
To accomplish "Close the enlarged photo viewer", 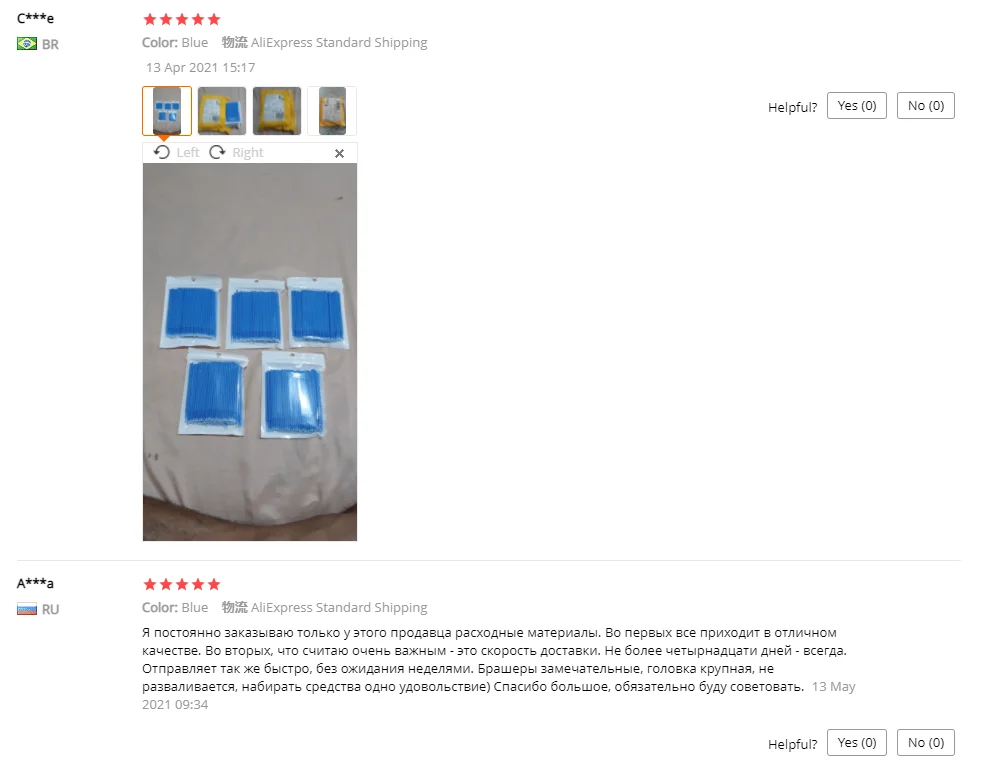I will 339,153.
